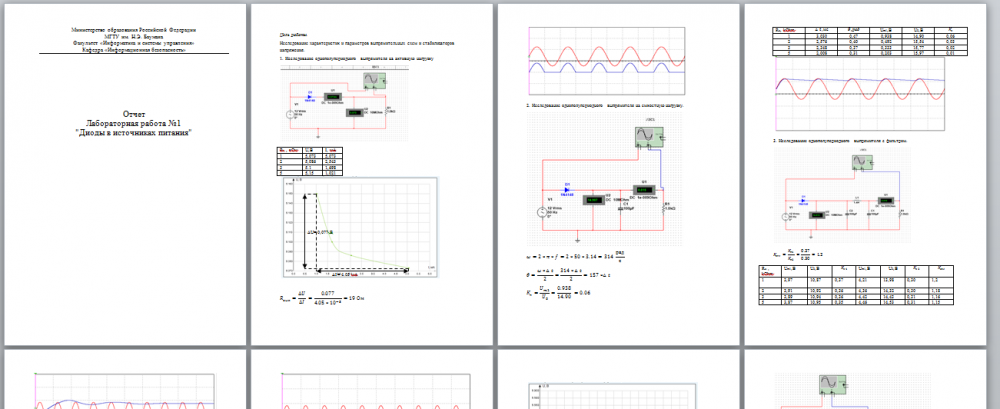
Task: Select the green curve graph on page two
Action: click(360, 228)
